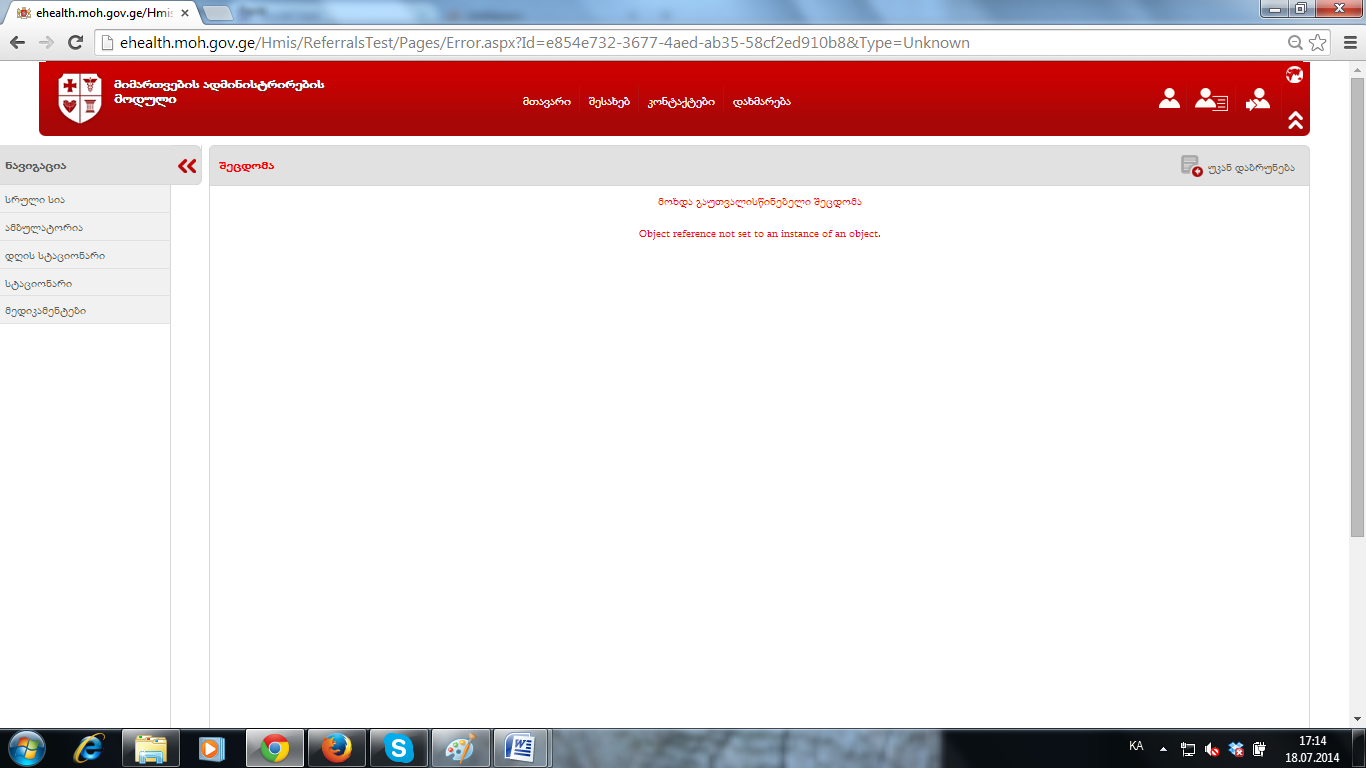
Task: Collapse the header with double up chevron
Action: (x=1295, y=120)
